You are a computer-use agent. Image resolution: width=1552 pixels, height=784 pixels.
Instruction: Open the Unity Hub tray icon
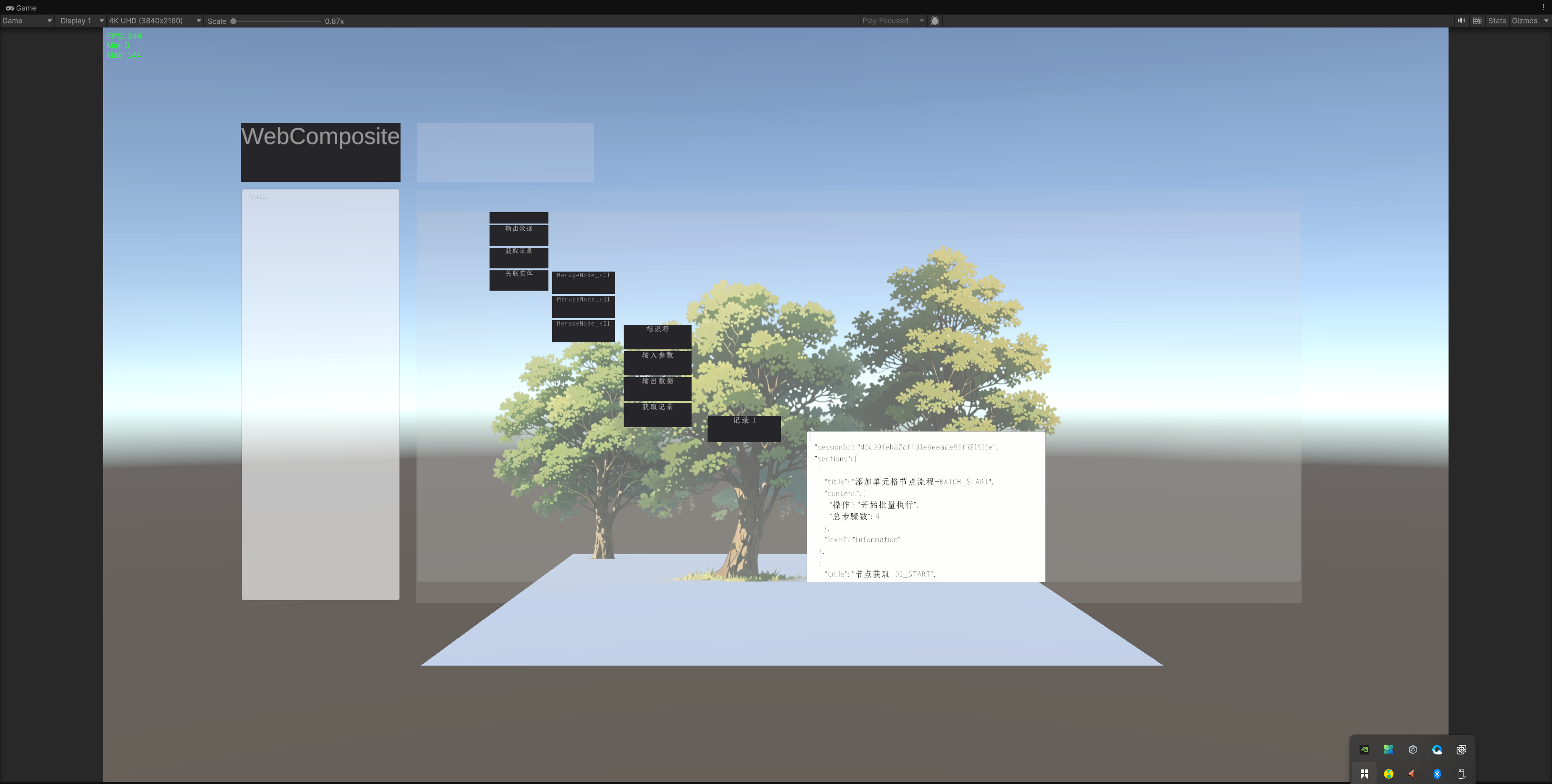coord(1413,750)
